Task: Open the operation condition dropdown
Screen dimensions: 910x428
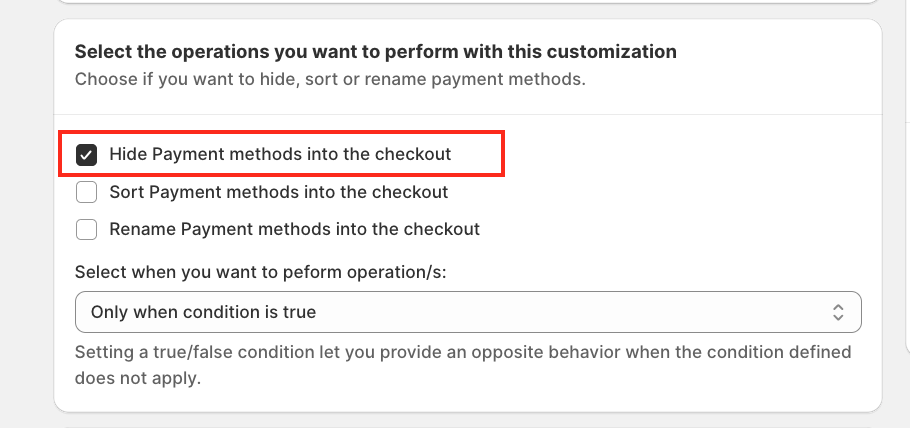Action: coord(468,312)
